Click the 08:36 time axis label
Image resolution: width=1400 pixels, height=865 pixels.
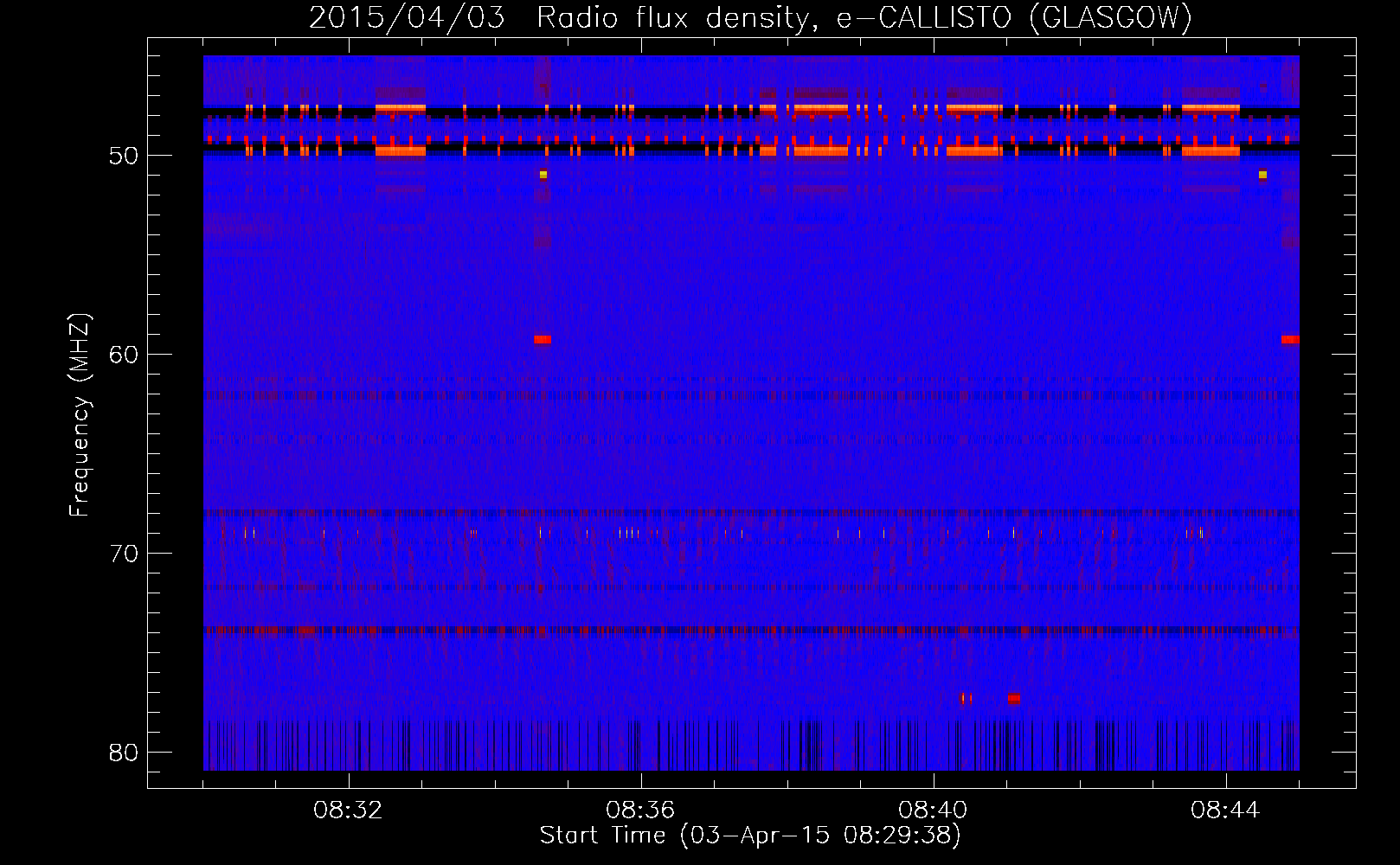click(x=640, y=811)
